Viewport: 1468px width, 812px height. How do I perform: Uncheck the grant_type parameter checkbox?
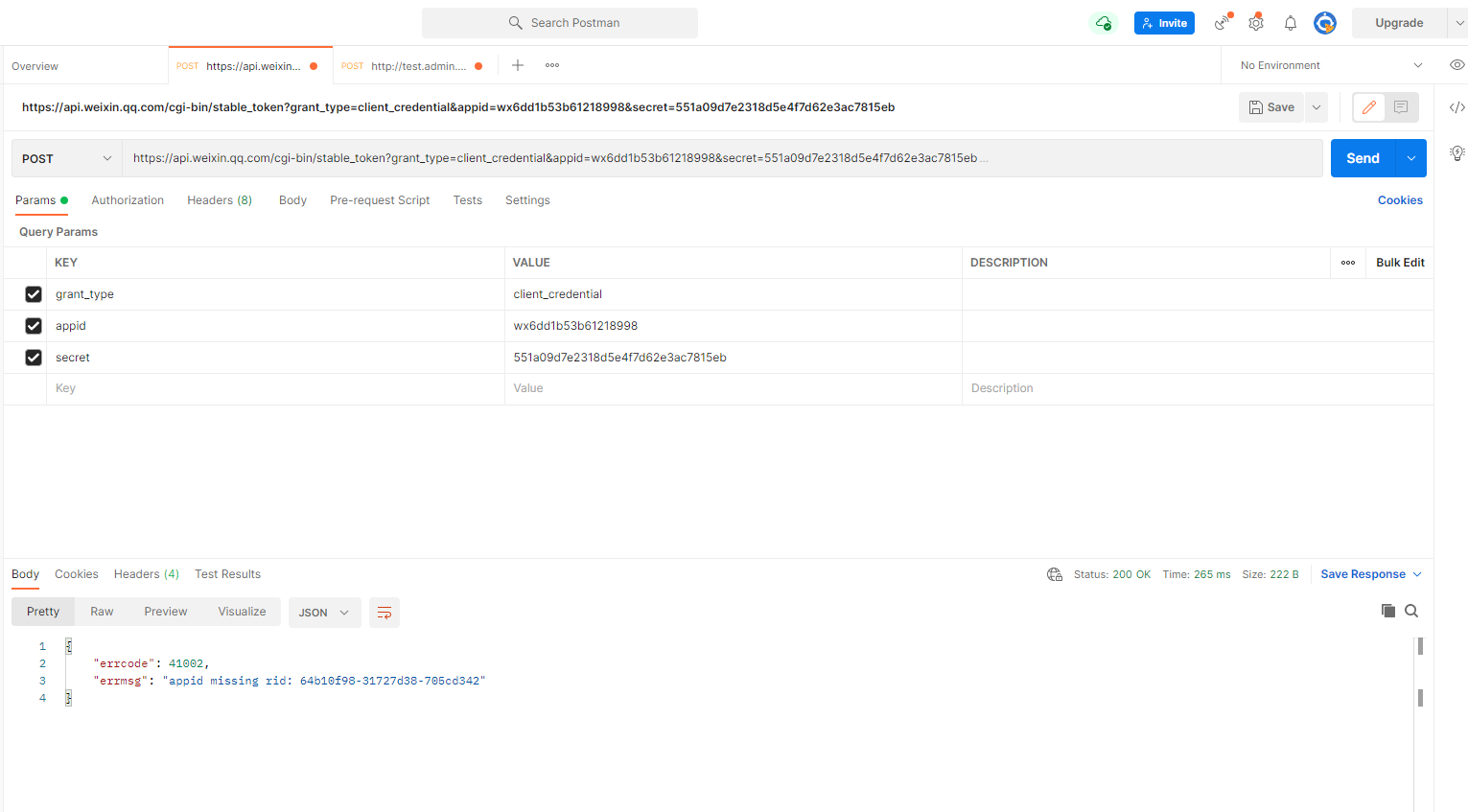pos(34,294)
